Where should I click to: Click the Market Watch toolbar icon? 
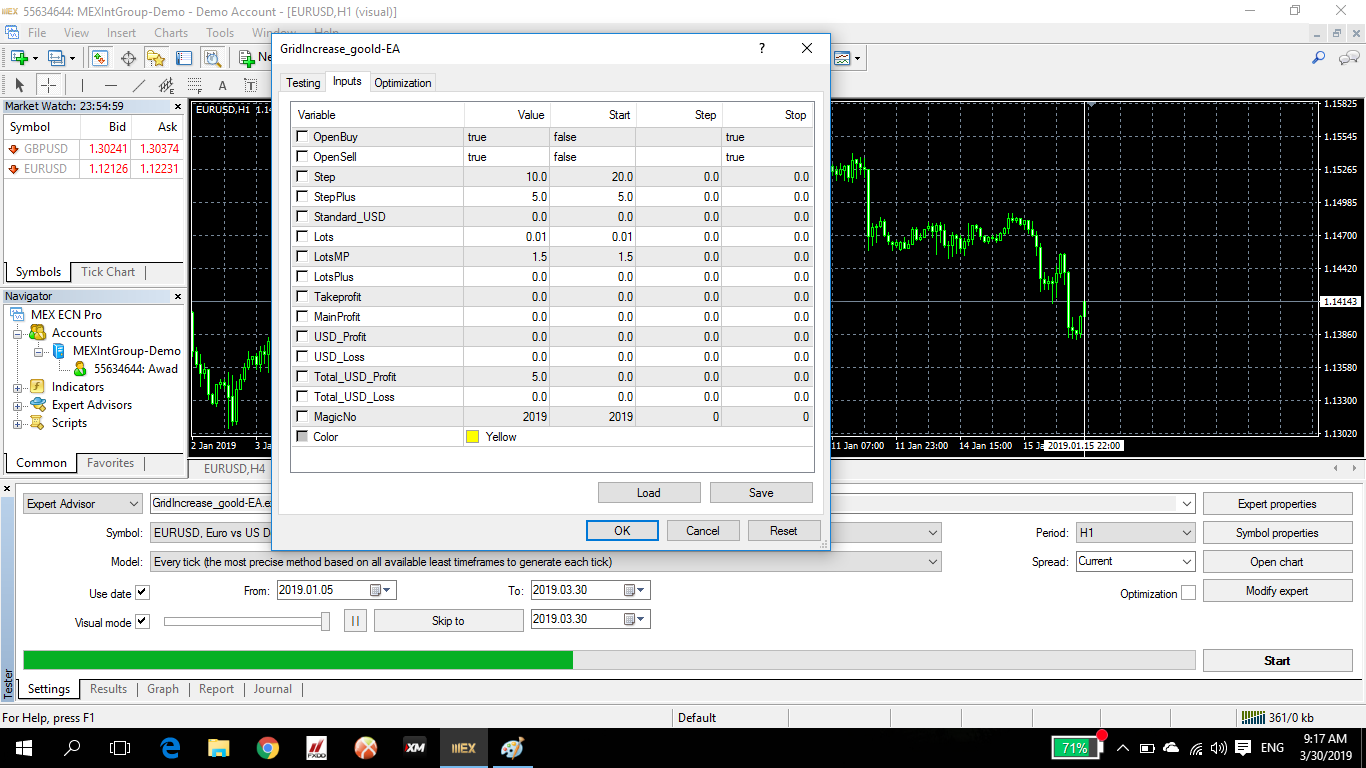click(x=100, y=58)
